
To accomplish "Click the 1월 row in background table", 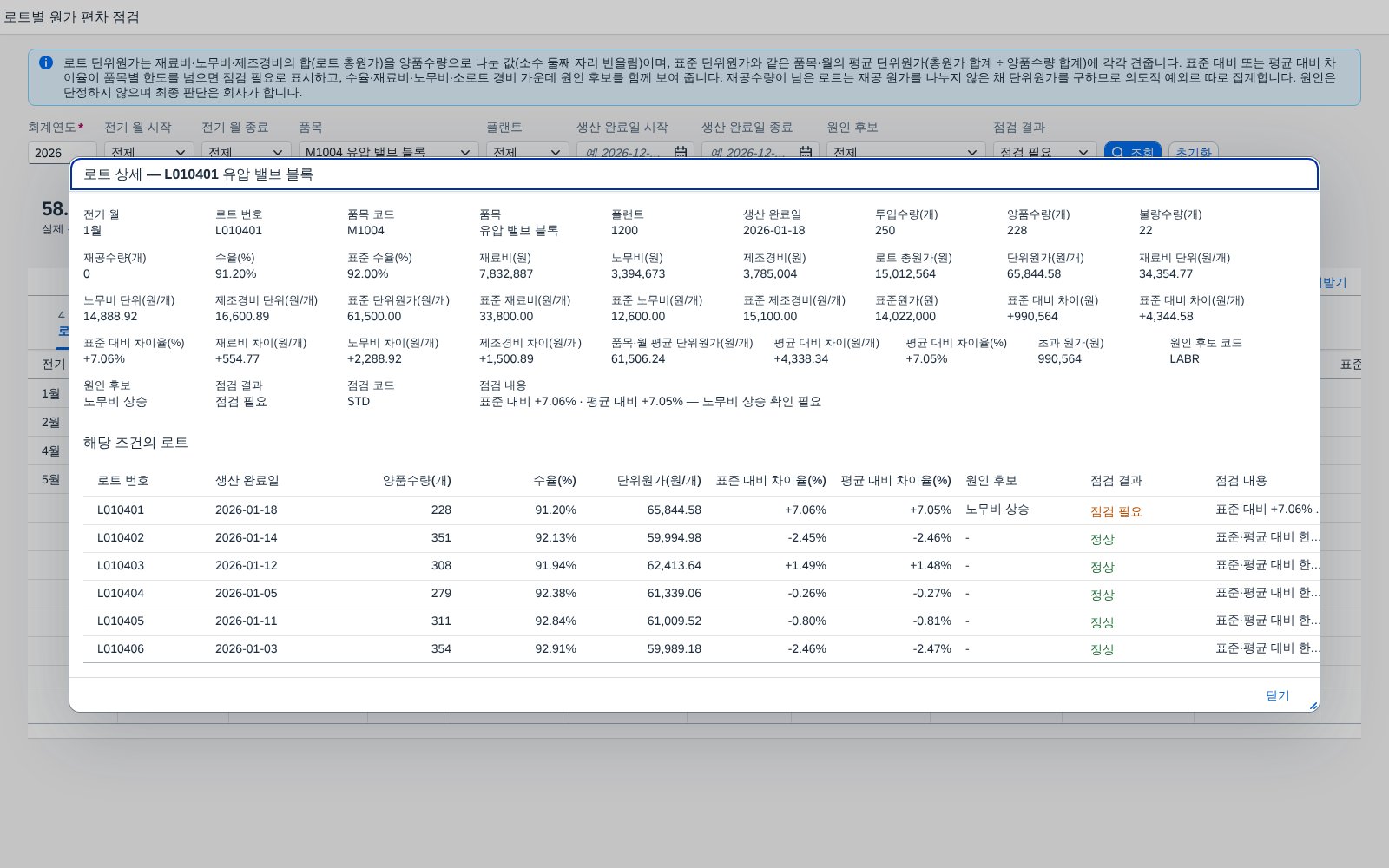I will coord(50,393).
